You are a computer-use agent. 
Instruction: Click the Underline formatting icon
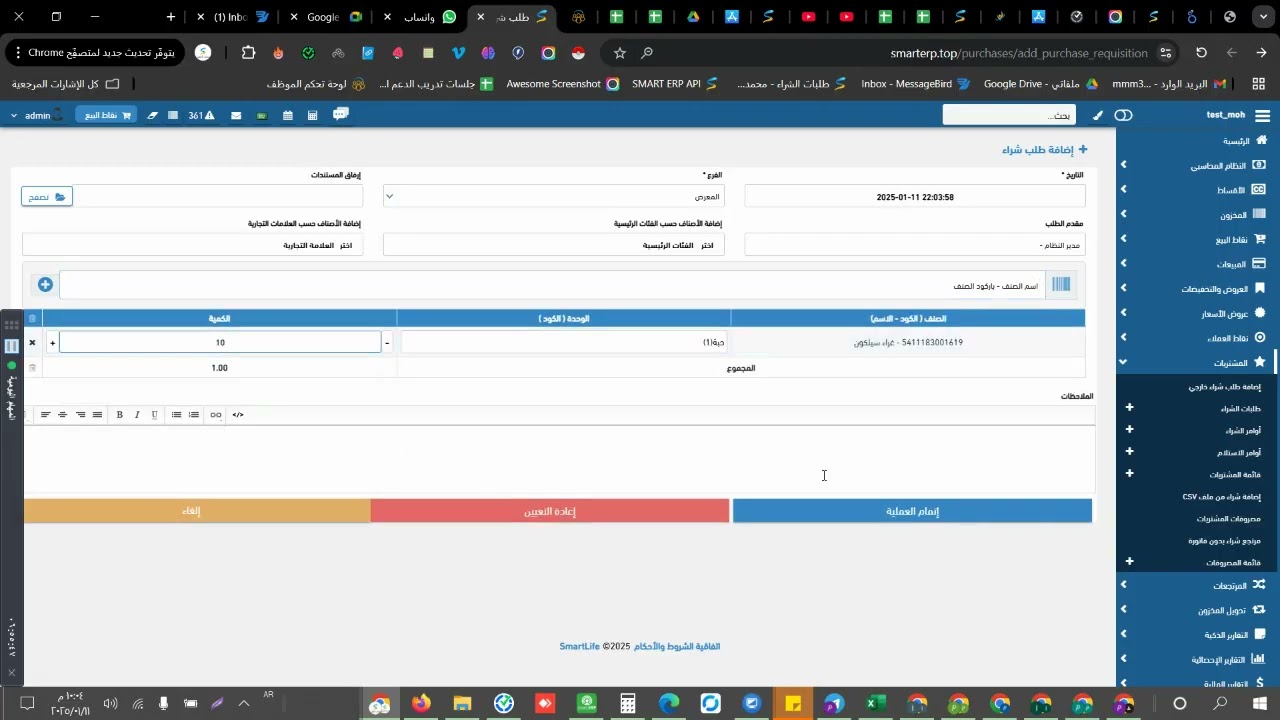(154, 415)
